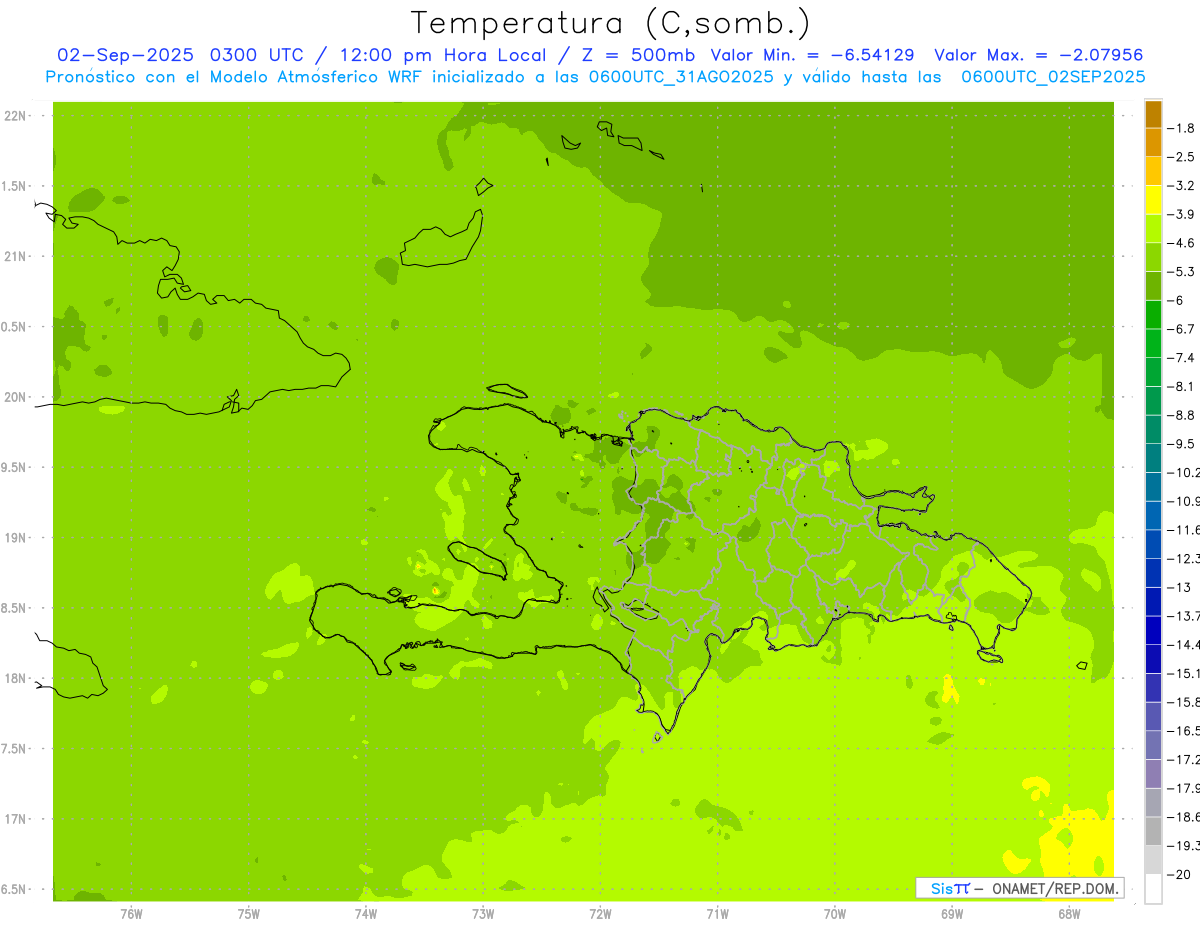This screenshot has width=1200, height=927.
Task: Click the date '02-Sep-2025' in the header
Action: [x=125, y=55]
